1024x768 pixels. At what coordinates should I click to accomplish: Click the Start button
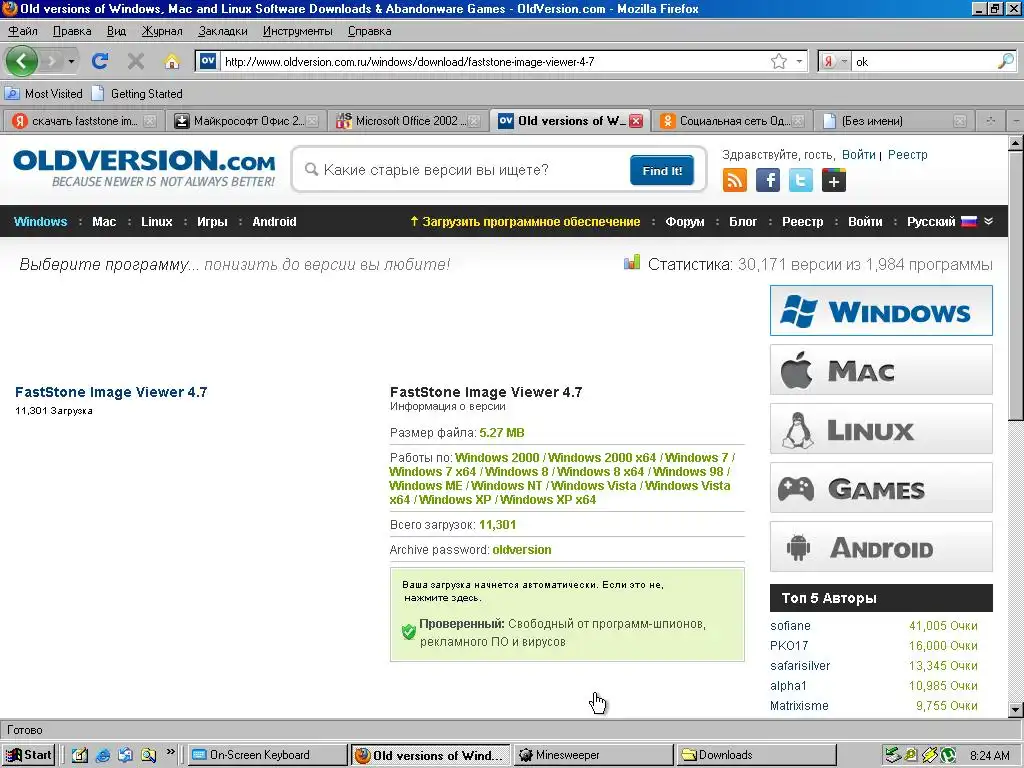(28, 755)
